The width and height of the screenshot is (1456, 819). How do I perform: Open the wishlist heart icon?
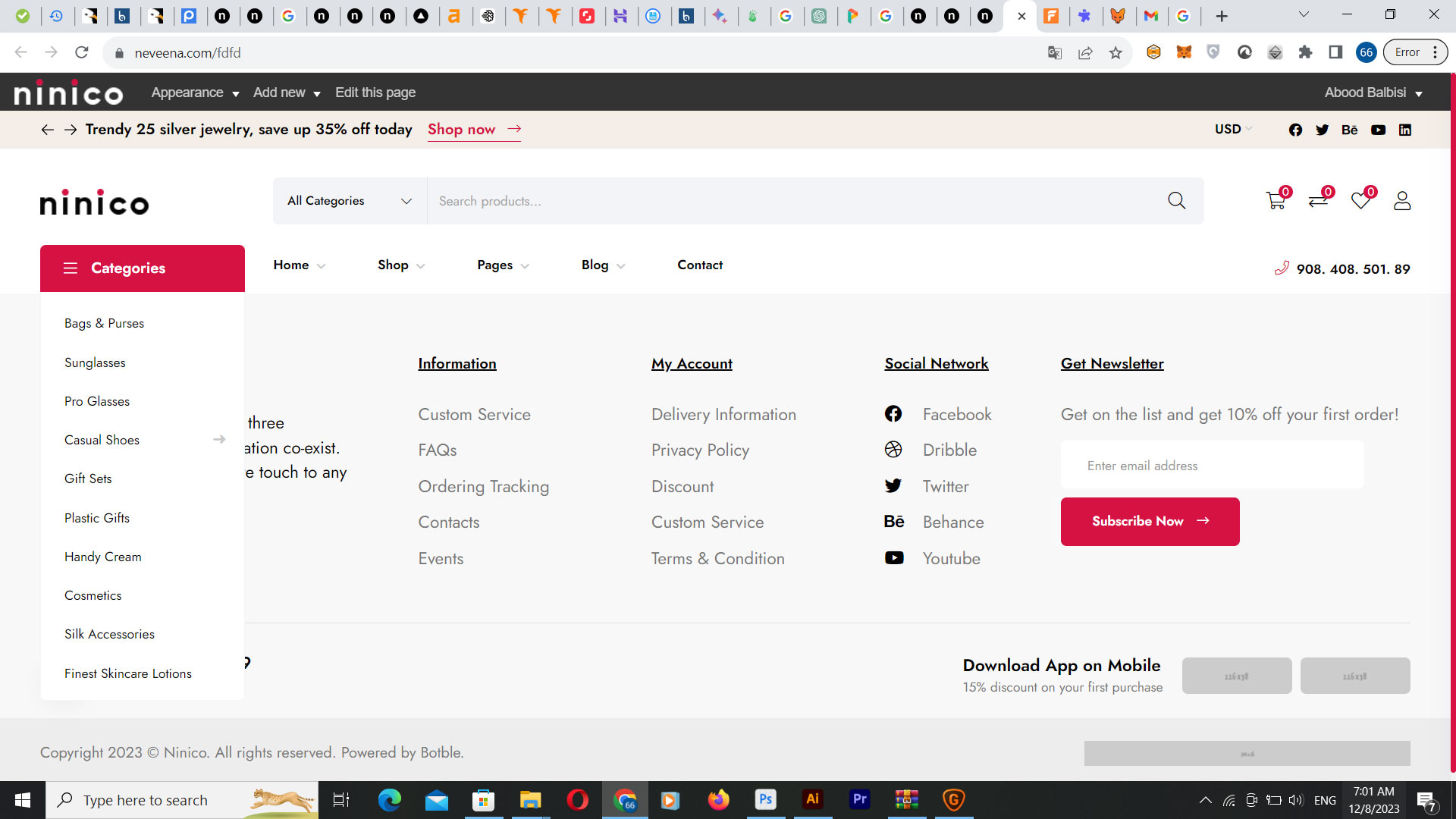point(1360,201)
